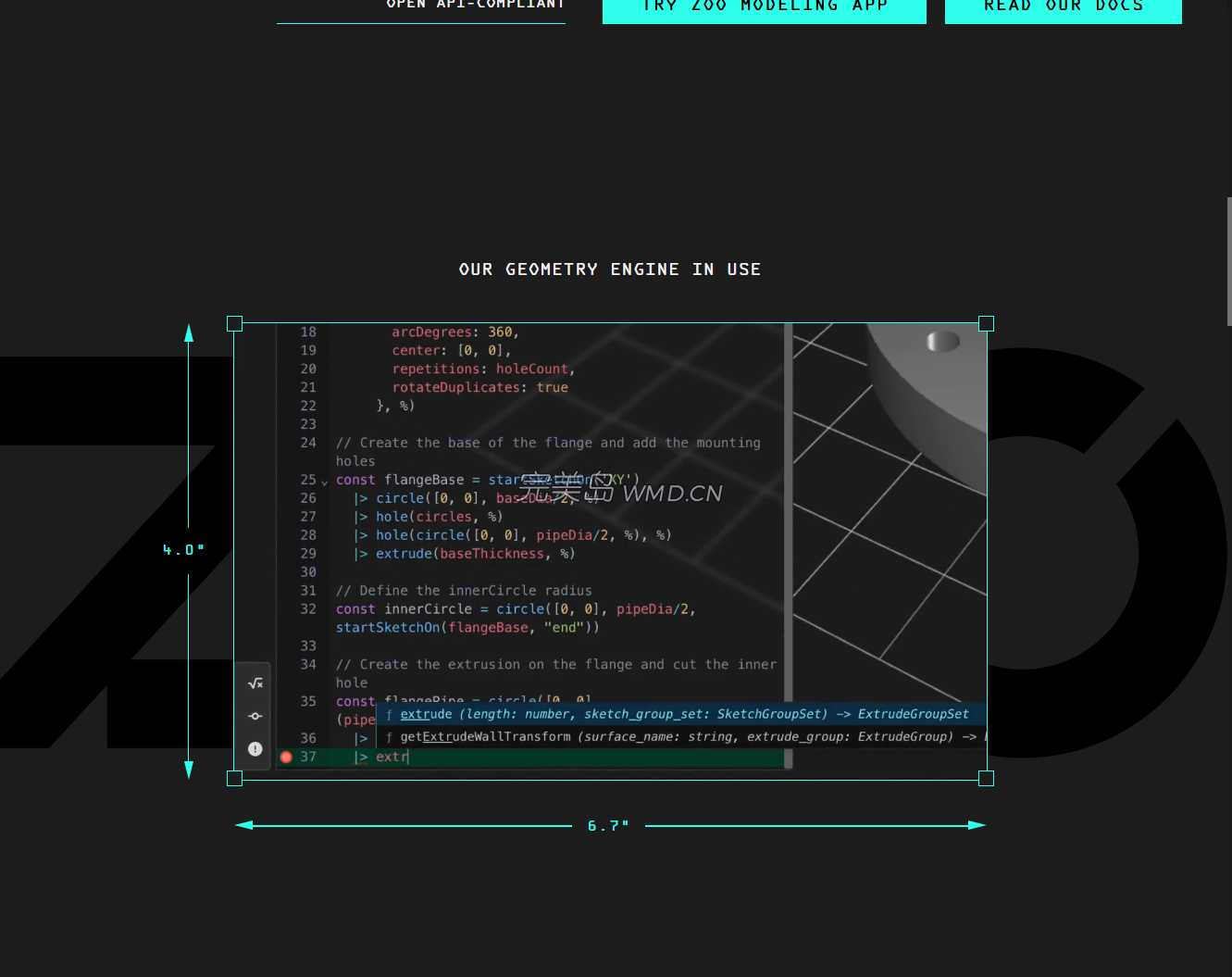Click the bottom-right corner resize handle

[x=986, y=779]
